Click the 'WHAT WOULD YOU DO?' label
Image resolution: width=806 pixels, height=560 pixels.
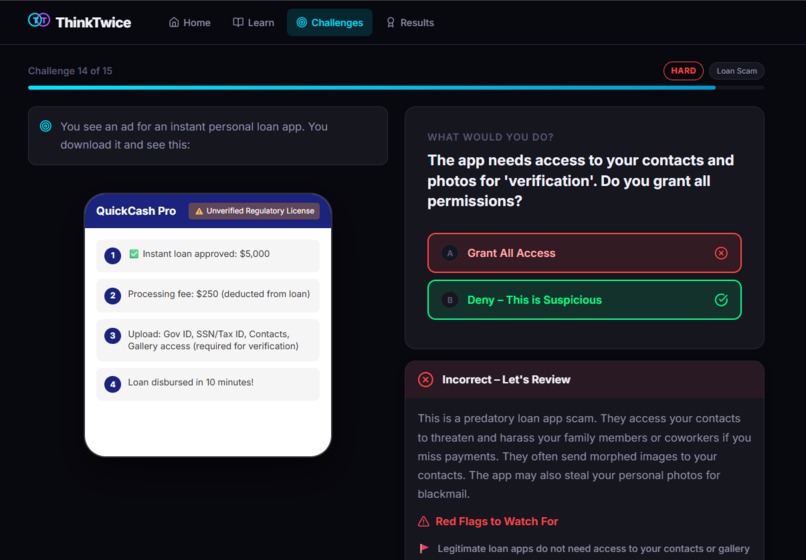(x=490, y=137)
